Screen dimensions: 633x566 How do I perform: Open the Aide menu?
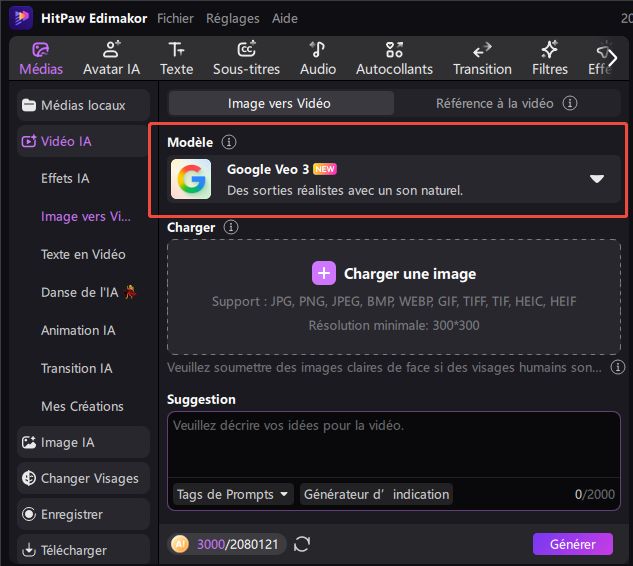[x=285, y=19]
